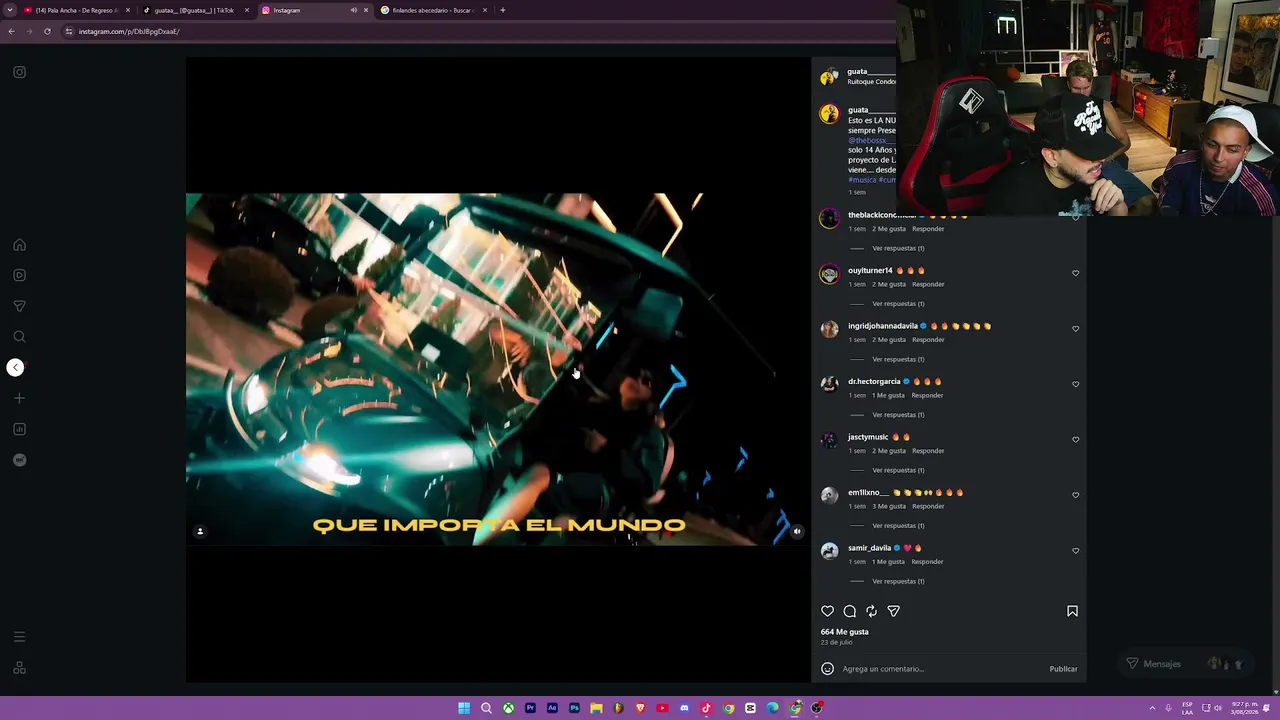Image resolution: width=1280 pixels, height=720 pixels.
Task: Repost the post with the repost icon
Action: (871, 611)
